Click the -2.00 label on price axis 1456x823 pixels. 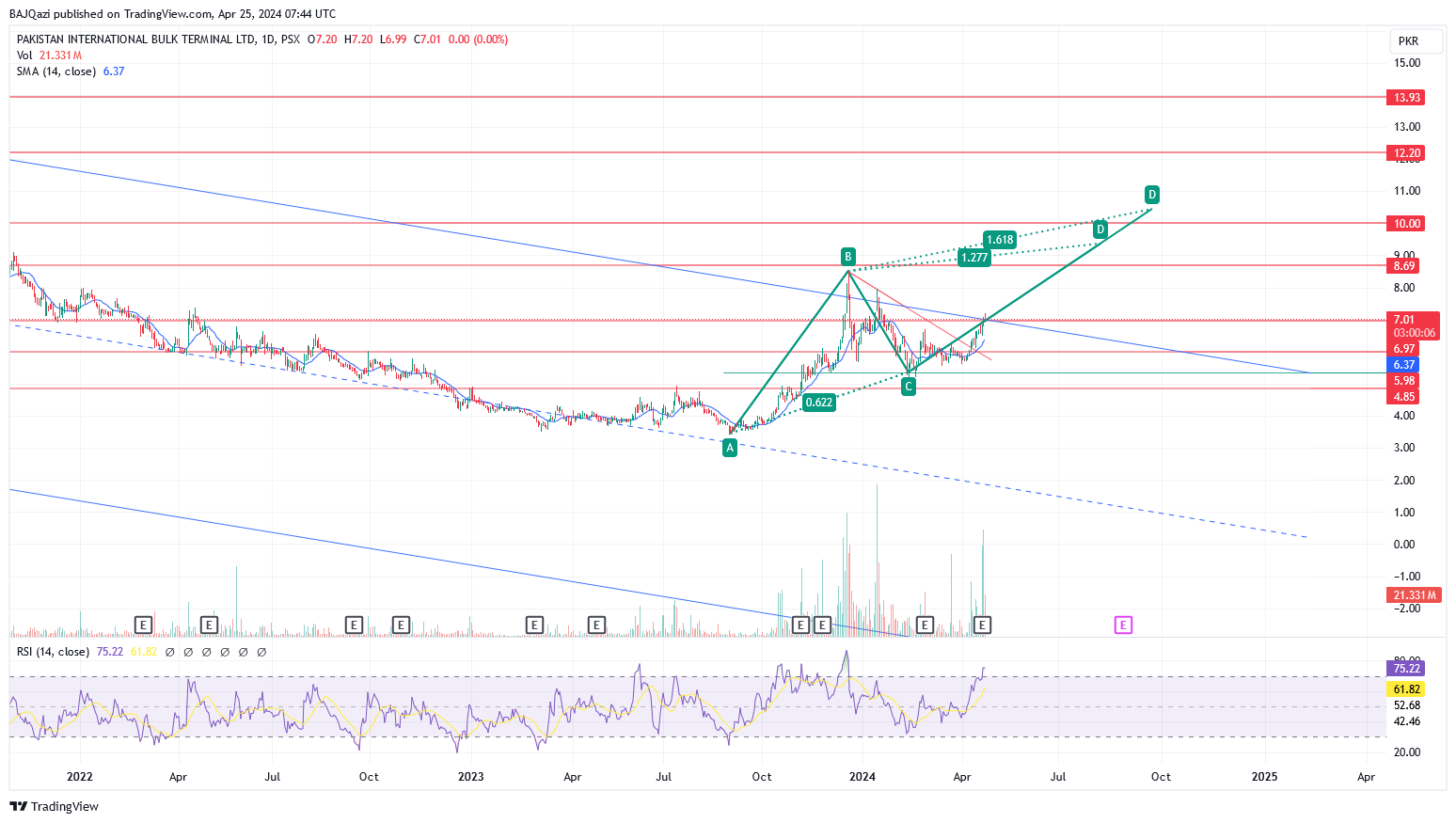pyautogui.click(x=1407, y=609)
